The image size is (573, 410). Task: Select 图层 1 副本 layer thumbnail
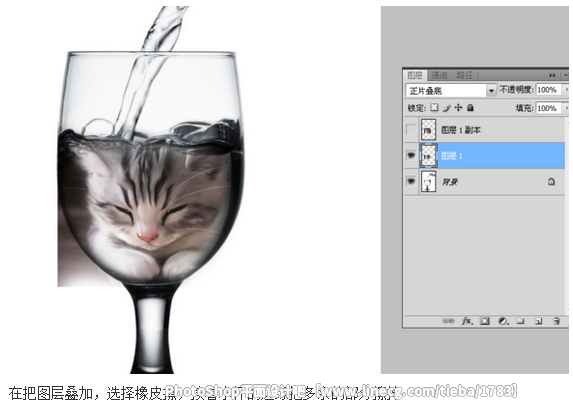click(428, 130)
